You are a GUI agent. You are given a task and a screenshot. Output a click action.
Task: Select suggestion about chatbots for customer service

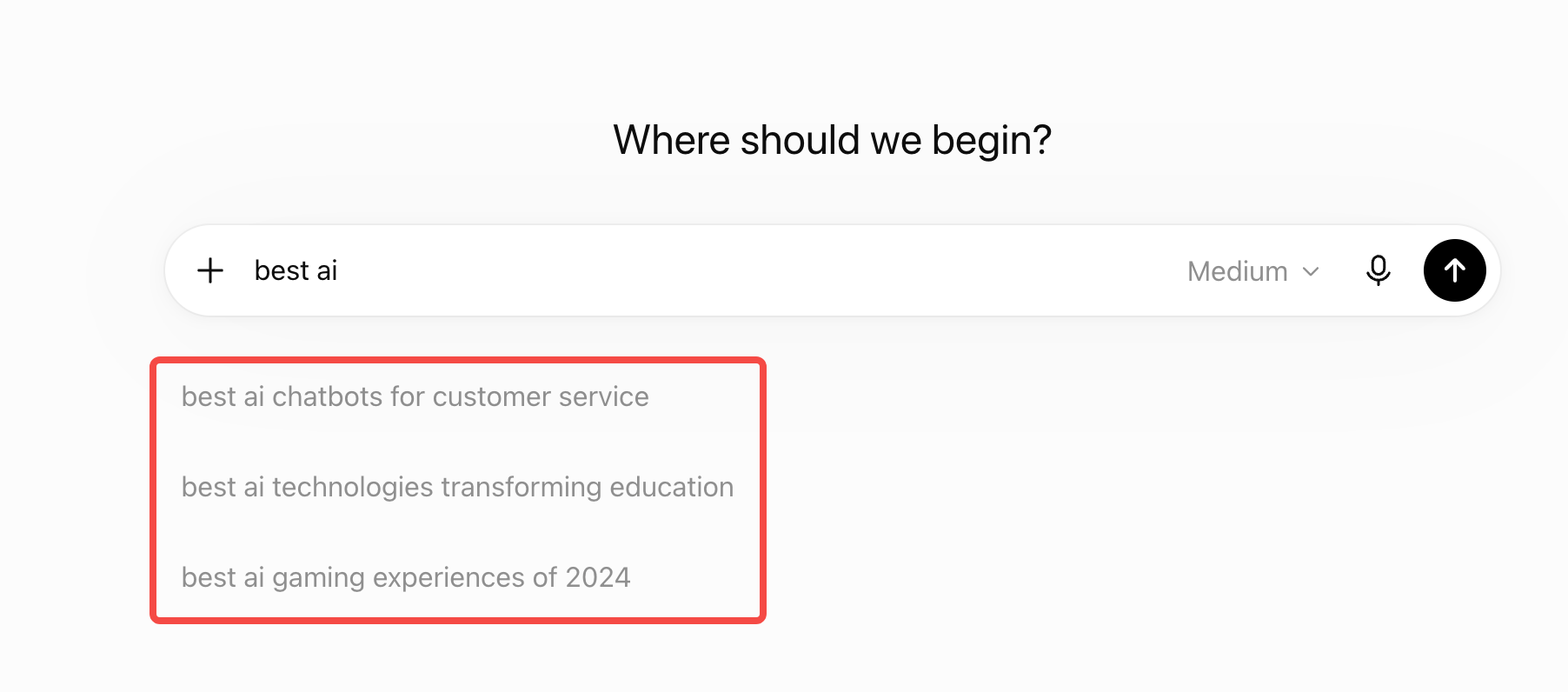415,396
